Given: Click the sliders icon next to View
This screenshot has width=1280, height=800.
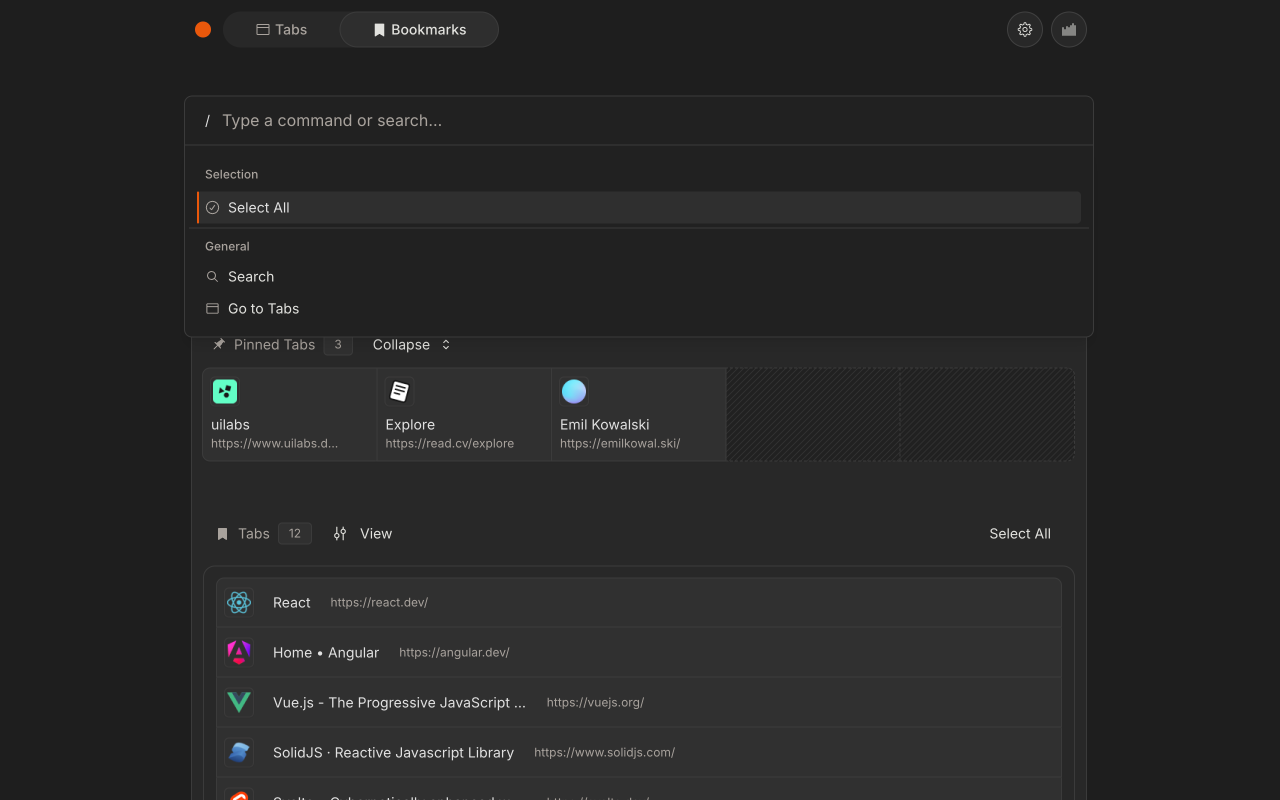Looking at the screenshot, I should 340,534.
